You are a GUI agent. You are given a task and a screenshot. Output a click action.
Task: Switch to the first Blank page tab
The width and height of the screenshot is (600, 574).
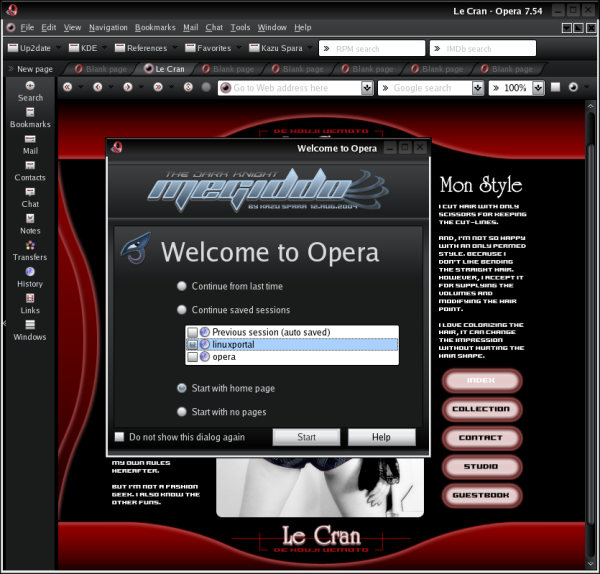click(101, 69)
